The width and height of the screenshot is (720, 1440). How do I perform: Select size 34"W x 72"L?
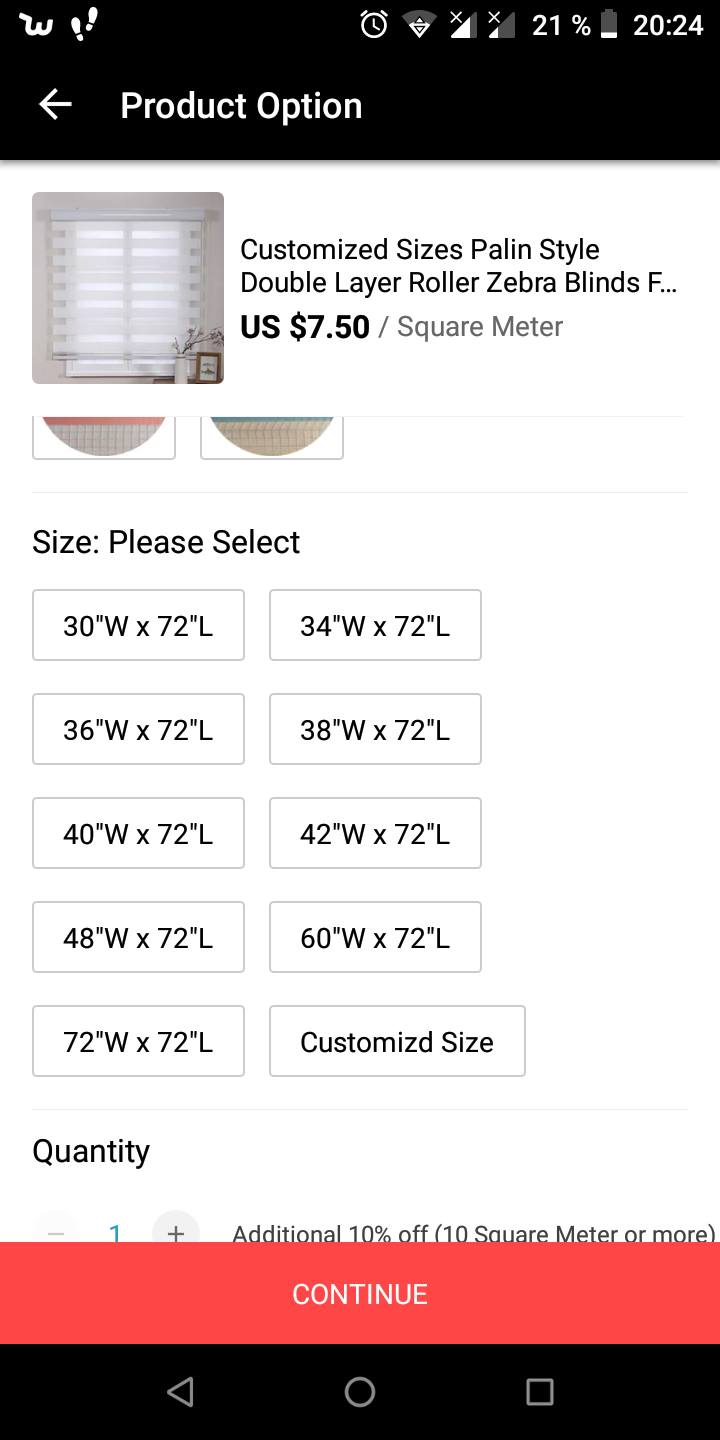375,625
